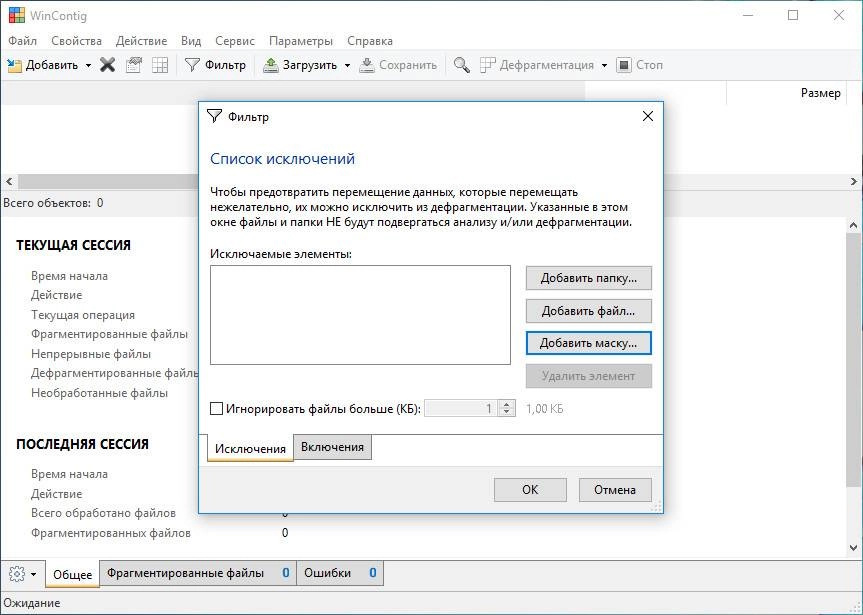Click the black X remove icon in toolbar
Viewport: 863px width, 615px height.
pos(107,65)
